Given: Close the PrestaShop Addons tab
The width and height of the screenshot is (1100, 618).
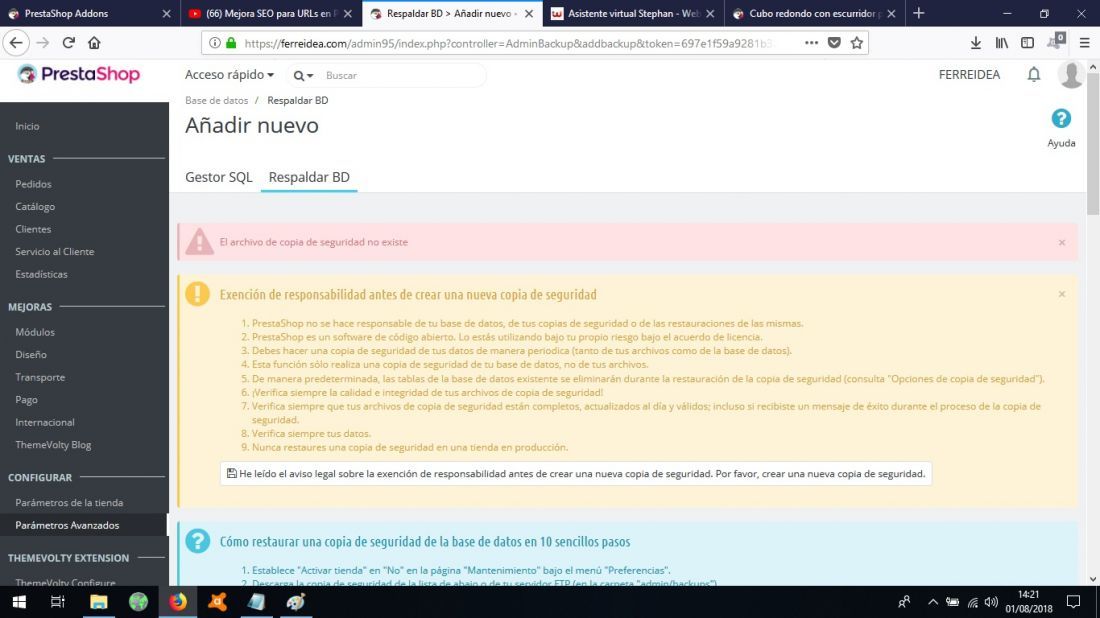Looking at the screenshot, I should [x=166, y=13].
